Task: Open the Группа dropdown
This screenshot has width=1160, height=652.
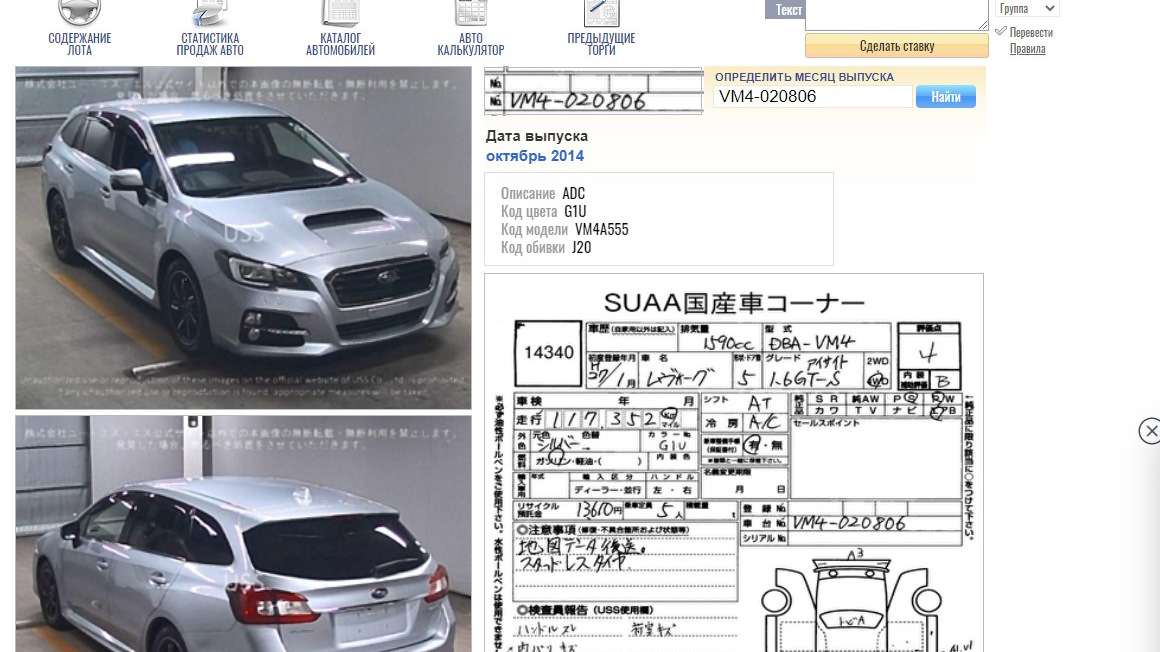Action: (1028, 8)
